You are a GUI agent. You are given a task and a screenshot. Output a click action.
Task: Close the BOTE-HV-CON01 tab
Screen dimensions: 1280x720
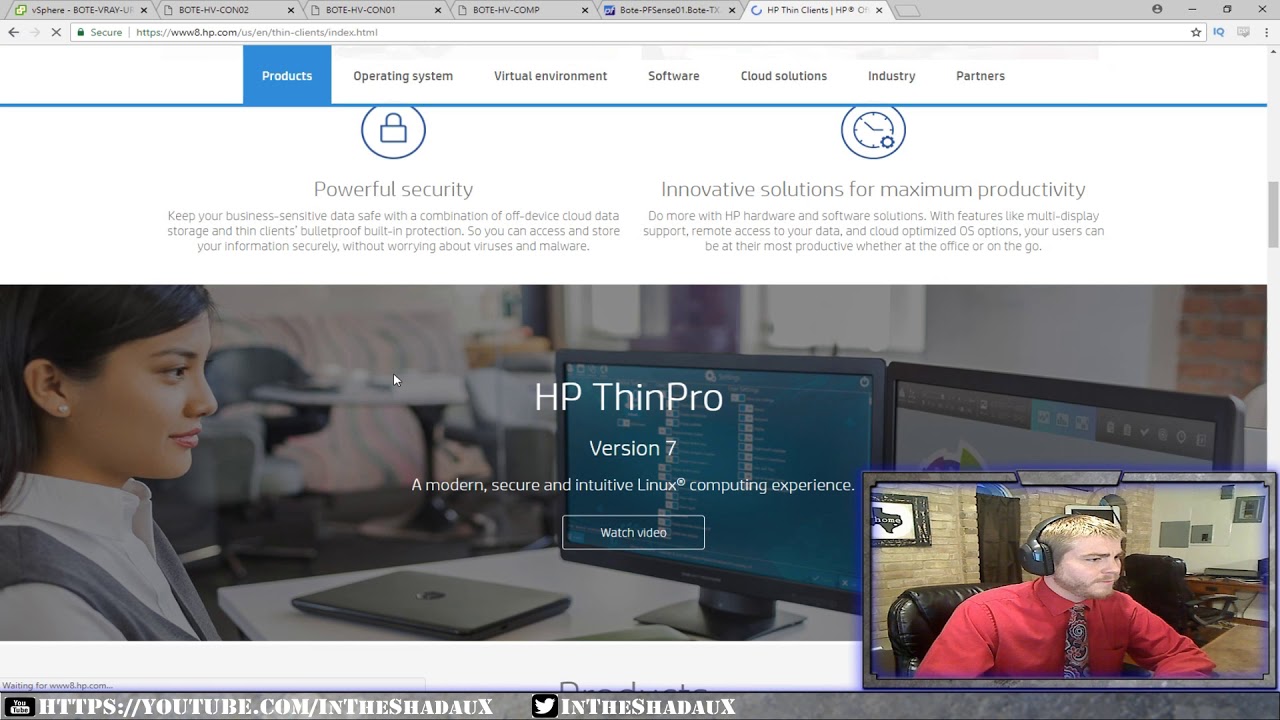(x=438, y=10)
